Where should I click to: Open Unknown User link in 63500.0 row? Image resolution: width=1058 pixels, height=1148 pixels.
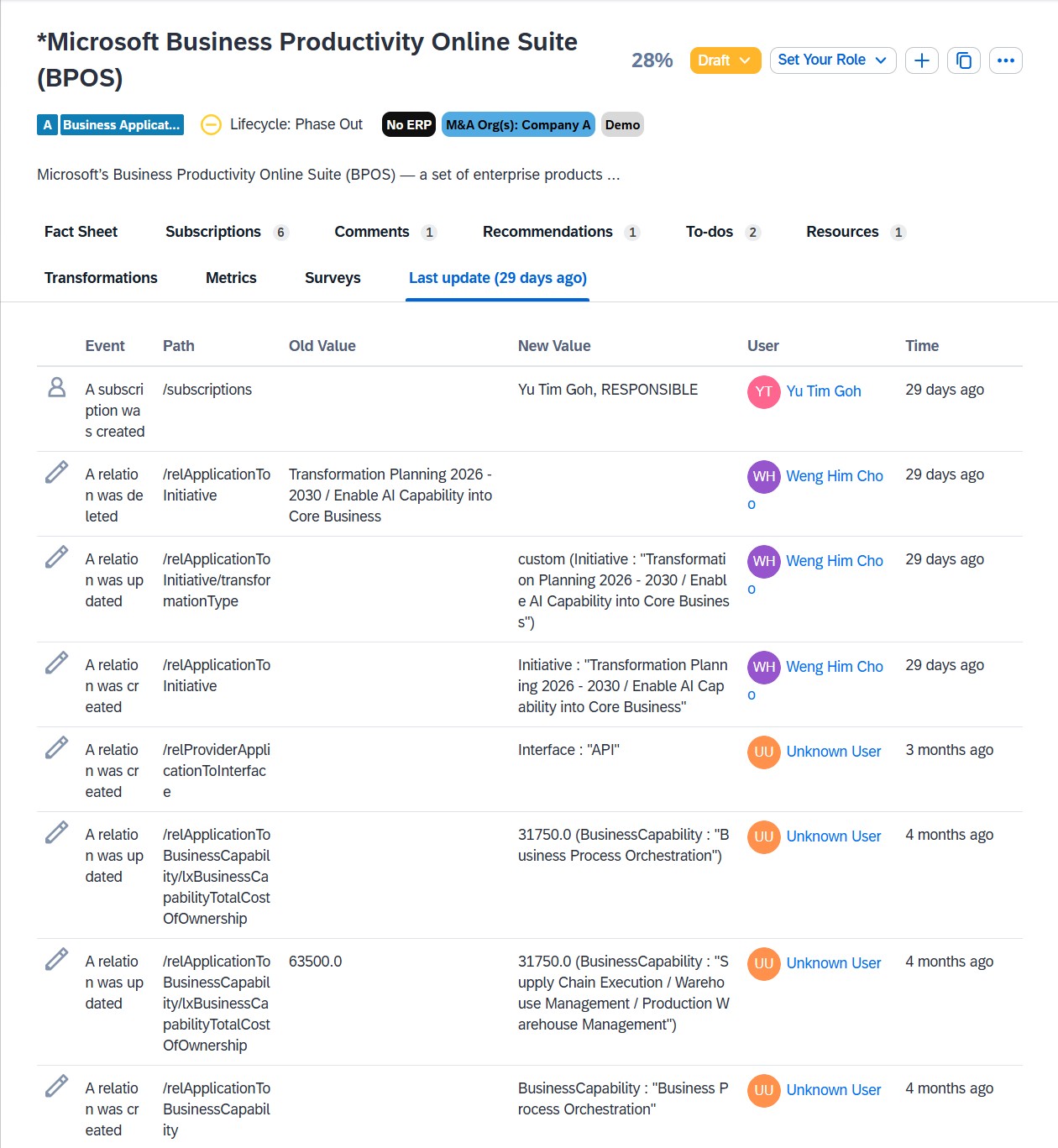[834, 963]
